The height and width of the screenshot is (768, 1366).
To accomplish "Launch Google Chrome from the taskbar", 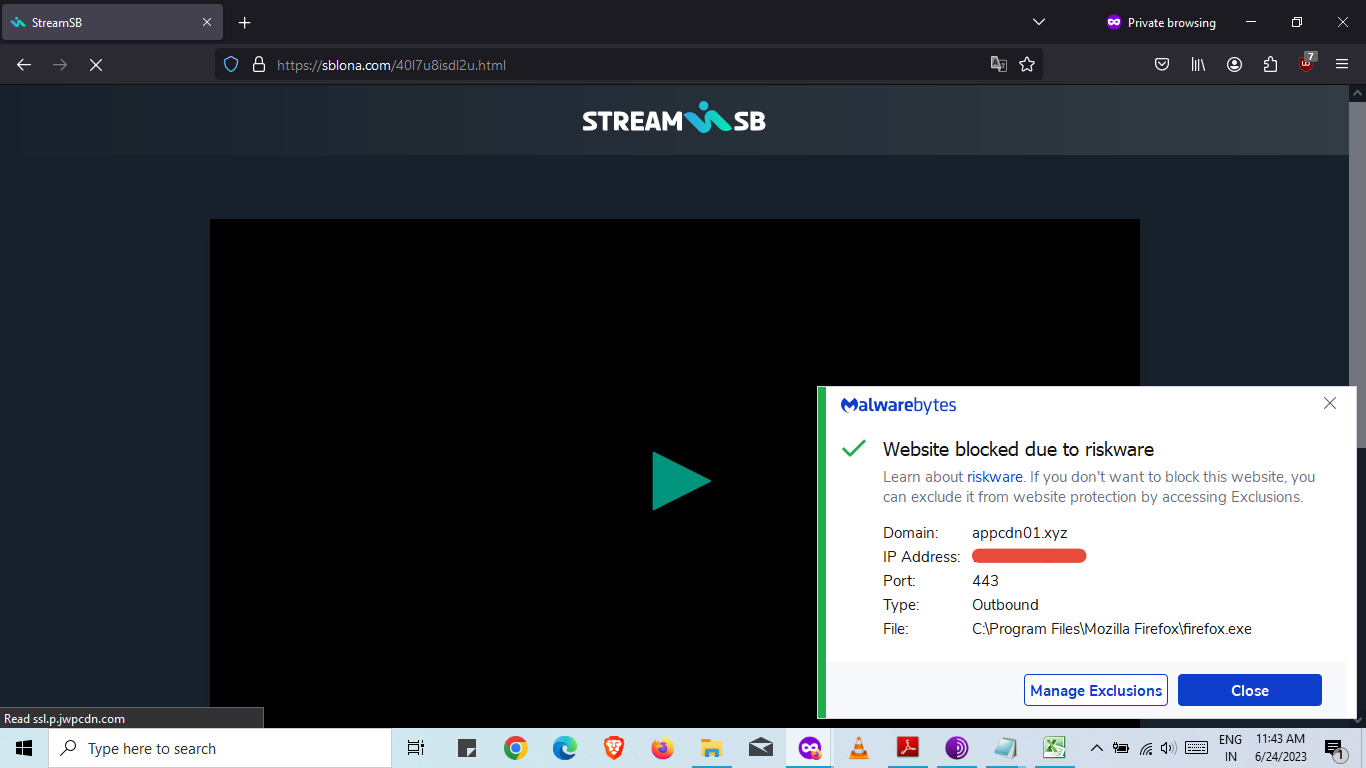I will [516, 748].
